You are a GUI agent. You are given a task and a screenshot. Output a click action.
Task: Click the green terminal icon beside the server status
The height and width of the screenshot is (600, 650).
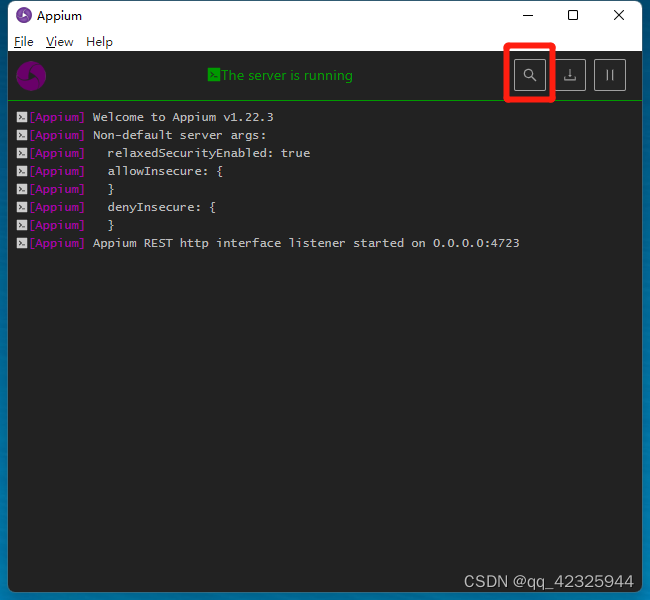213,75
